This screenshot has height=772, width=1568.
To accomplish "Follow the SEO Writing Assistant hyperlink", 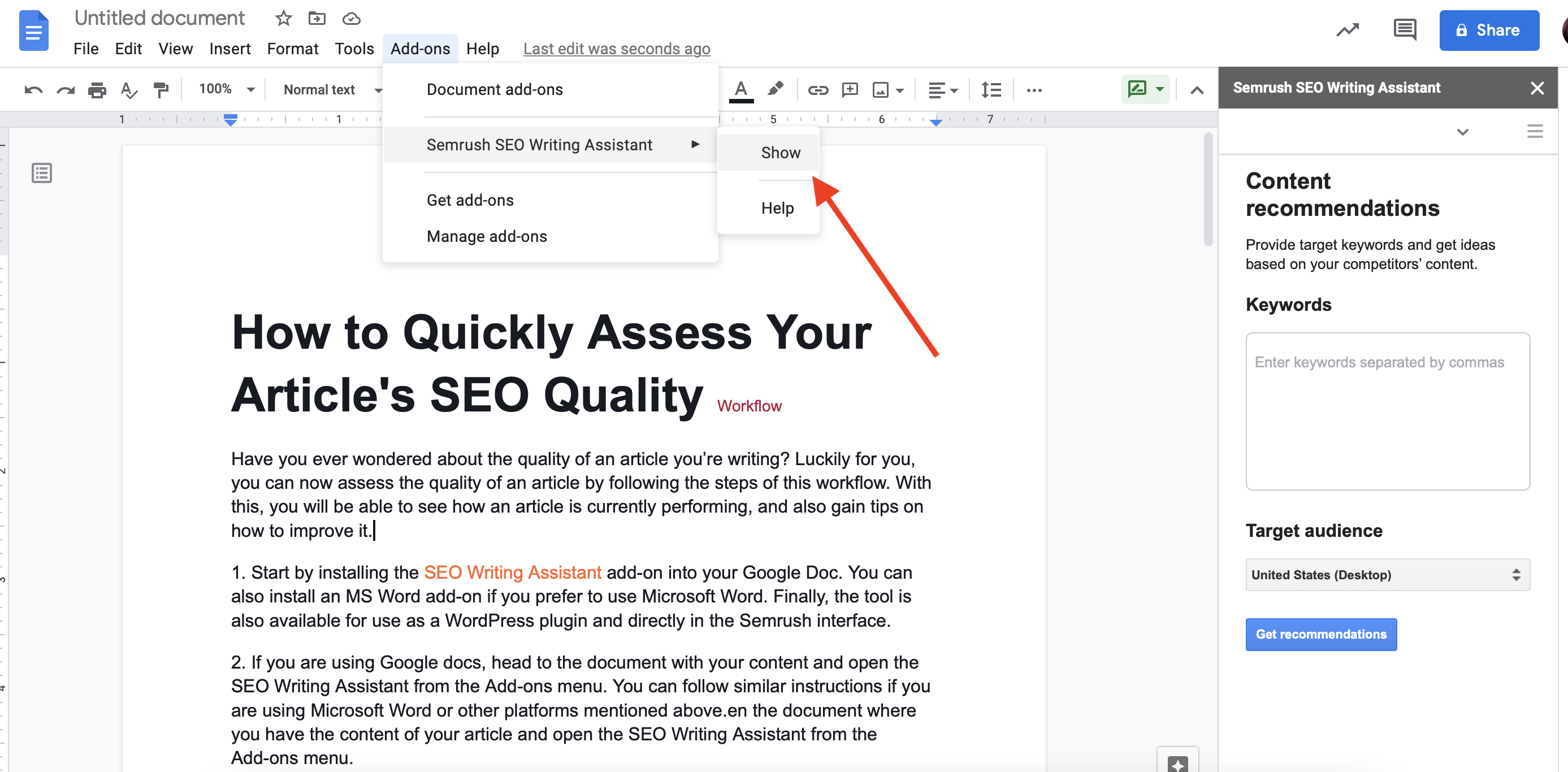I will (x=512, y=572).
